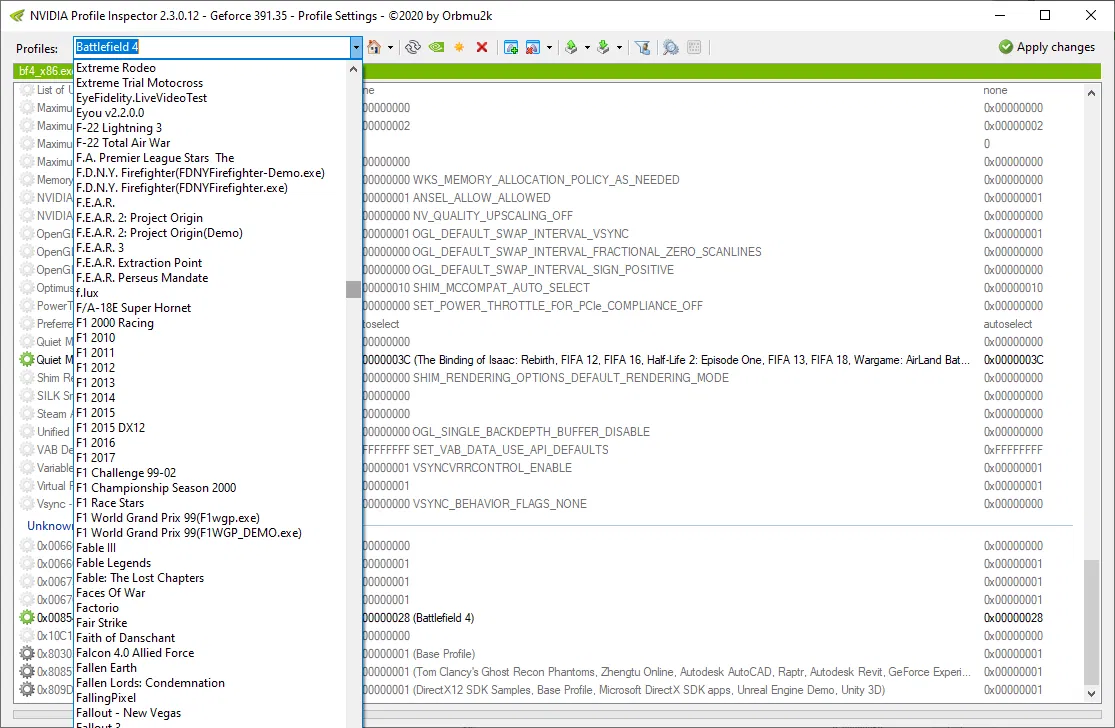Click the dark gear beside 0x809D setting
The width and height of the screenshot is (1115, 728).
[x=27, y=689]
